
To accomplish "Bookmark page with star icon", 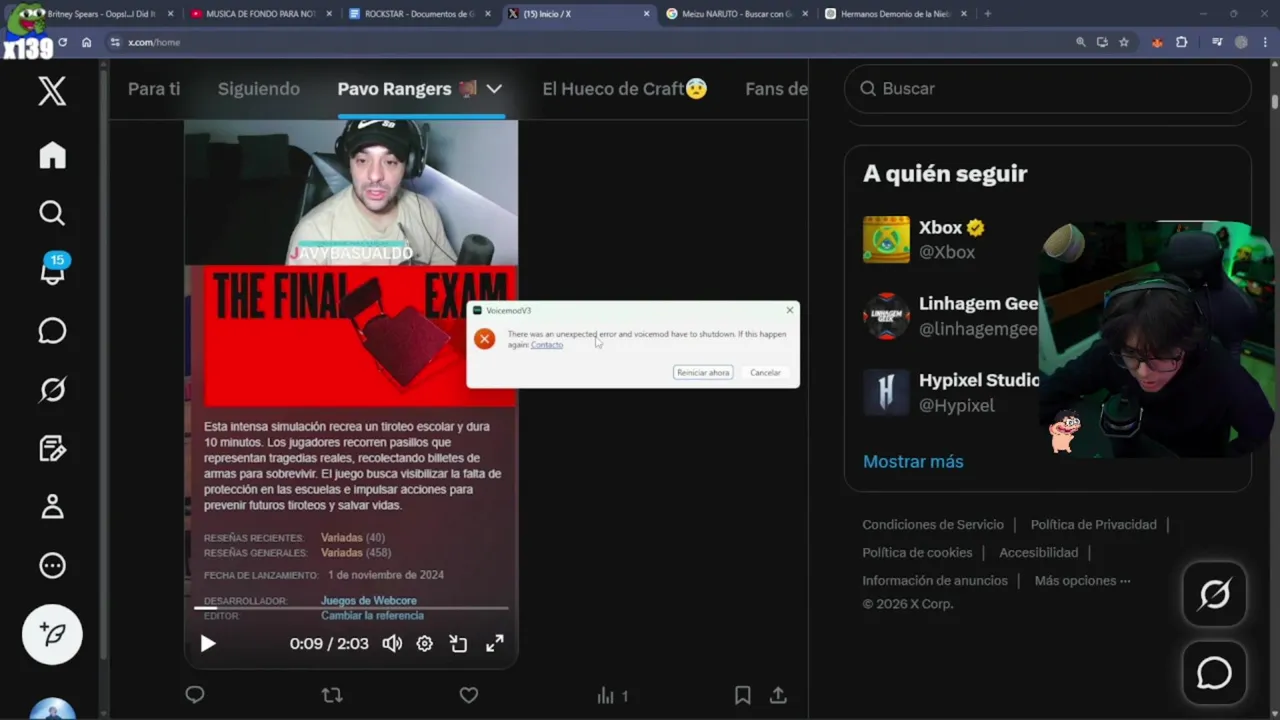I will click(x=1124, y=42).
